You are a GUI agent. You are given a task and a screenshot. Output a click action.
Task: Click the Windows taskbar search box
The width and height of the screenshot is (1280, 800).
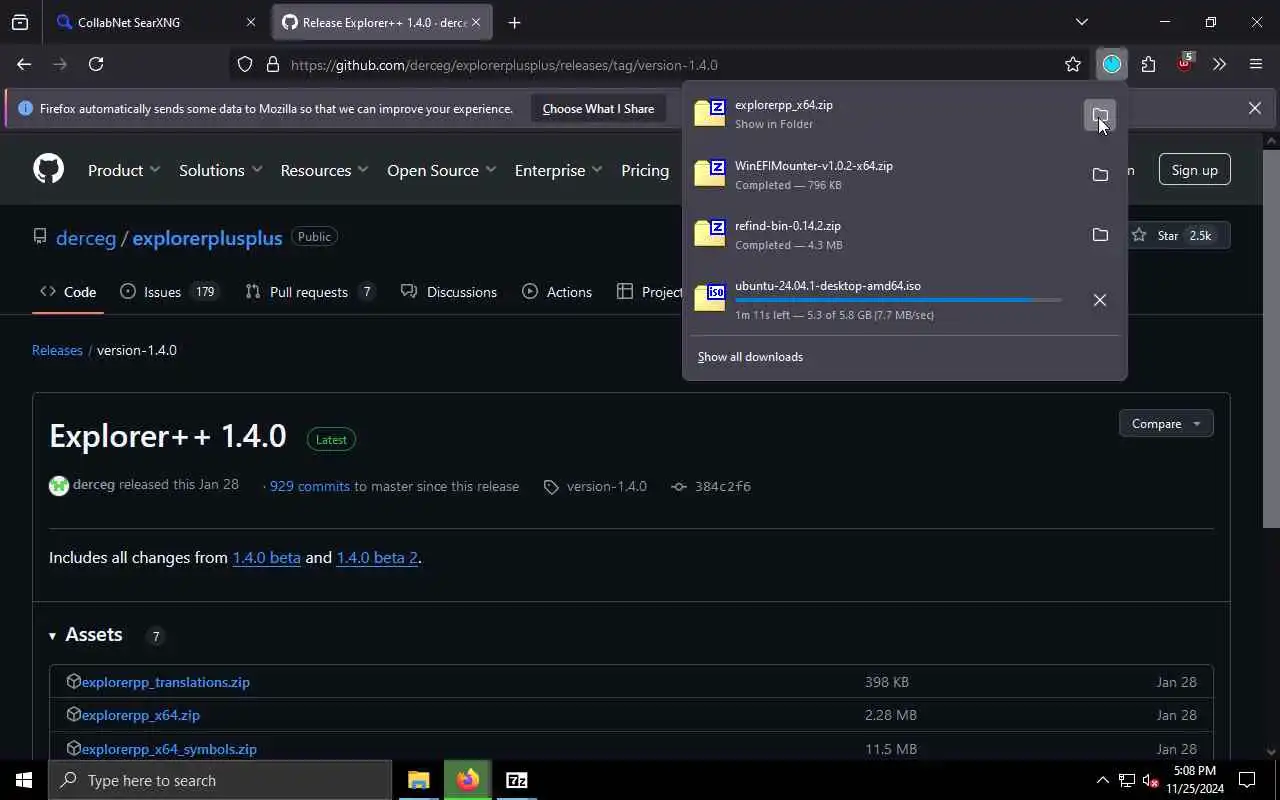coord(220,780)
